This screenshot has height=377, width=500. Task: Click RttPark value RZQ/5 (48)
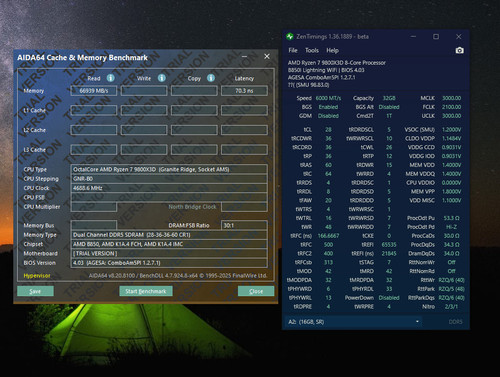click(x=451, y=289)
